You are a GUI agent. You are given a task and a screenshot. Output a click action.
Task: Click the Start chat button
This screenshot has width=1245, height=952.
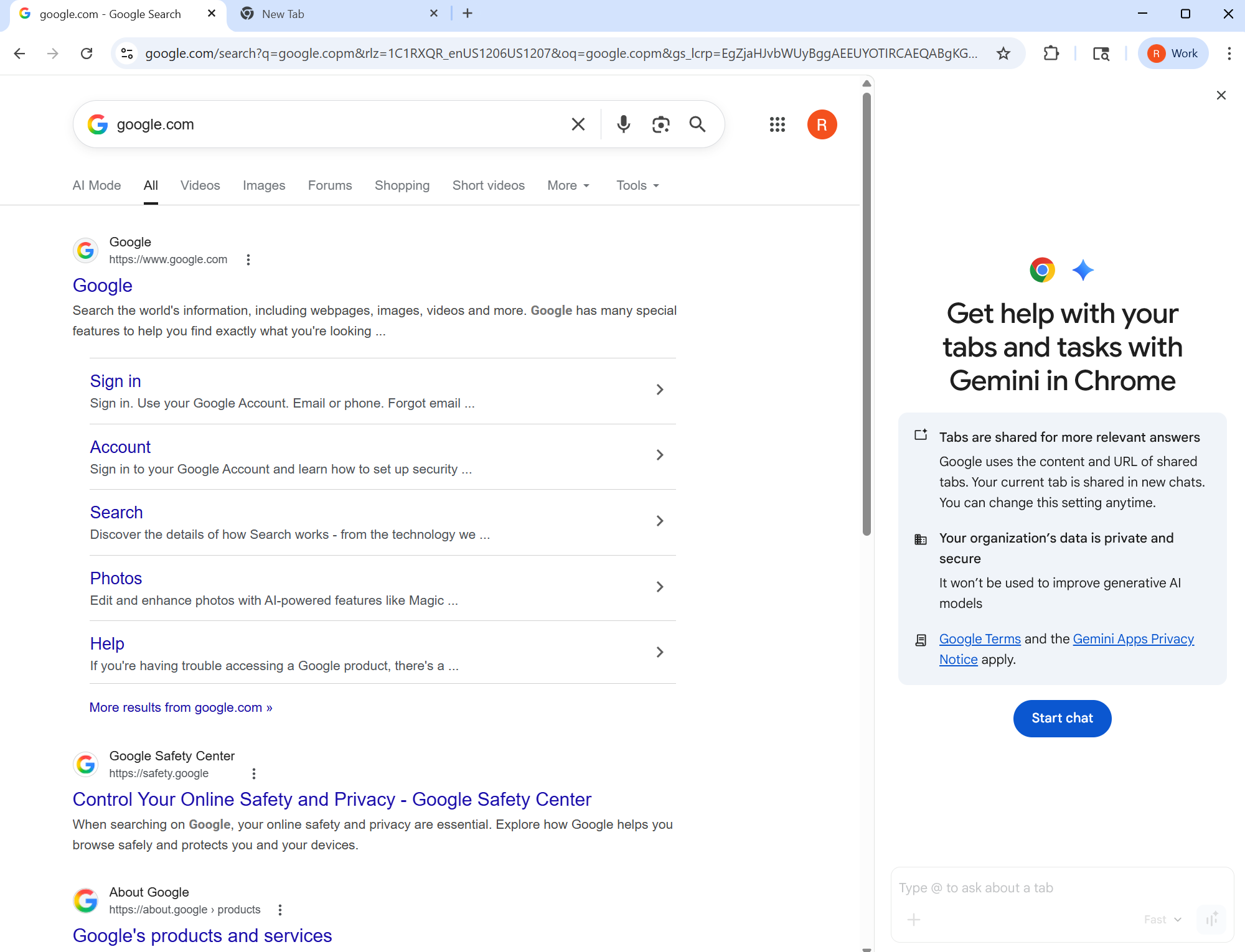[x=1062, y=718]
